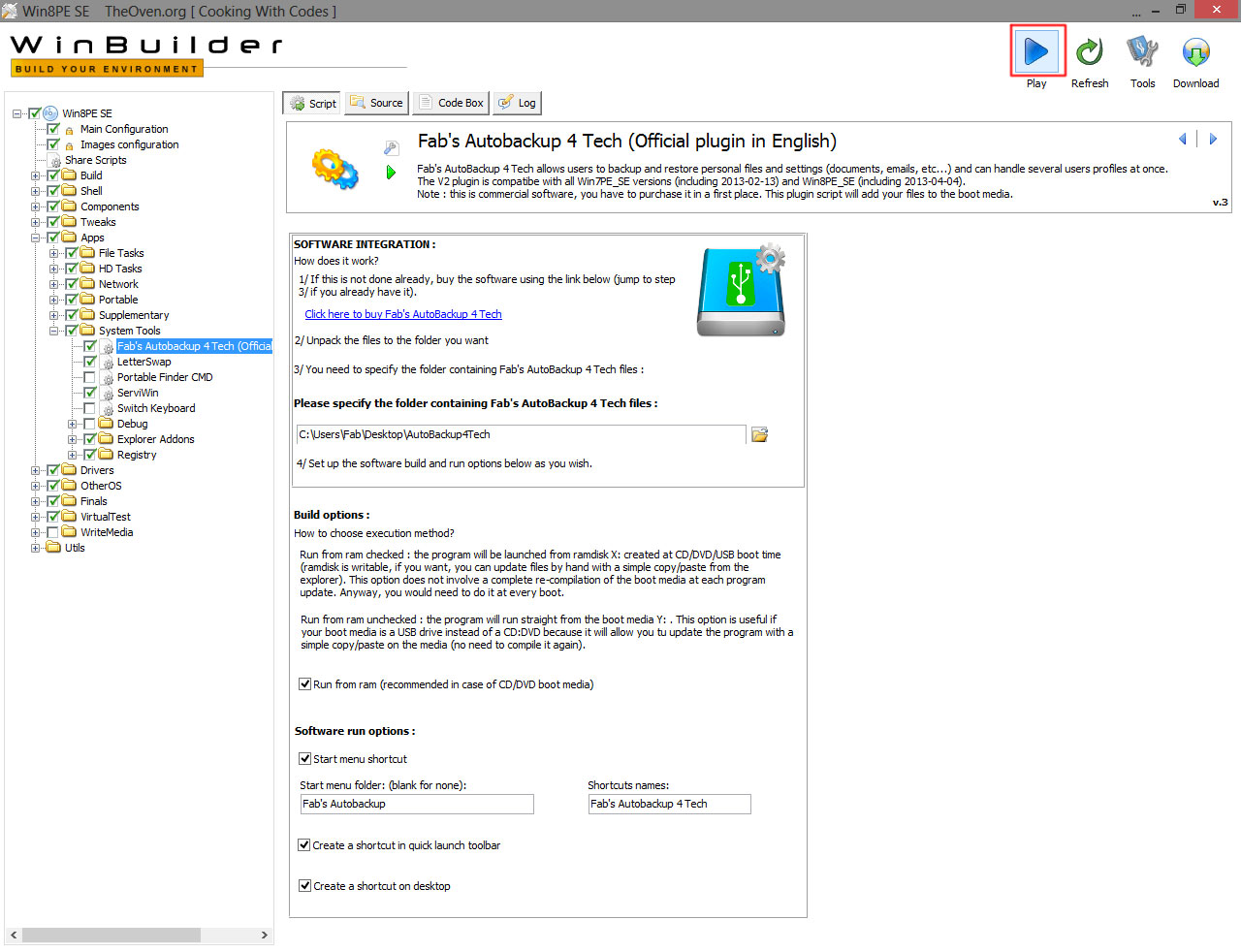Uncheck Run from ram option
Screen dimensions: 1241x952
304,684
